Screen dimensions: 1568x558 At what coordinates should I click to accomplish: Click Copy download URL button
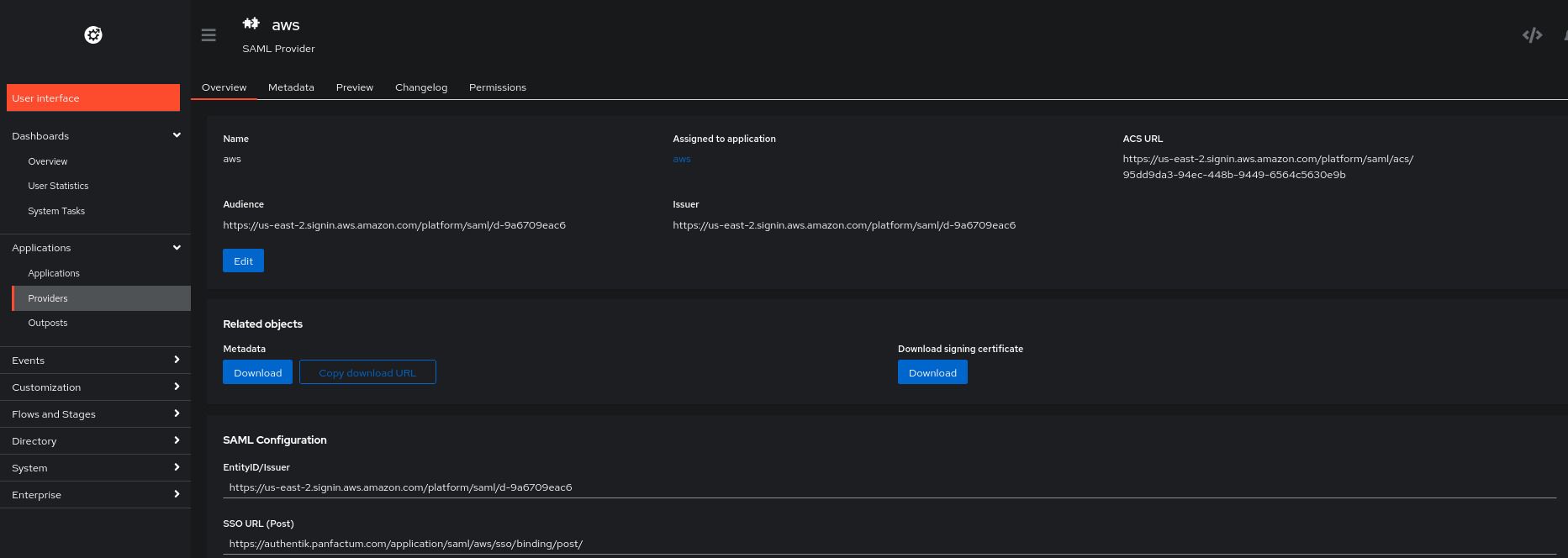[x=367, y=372]
